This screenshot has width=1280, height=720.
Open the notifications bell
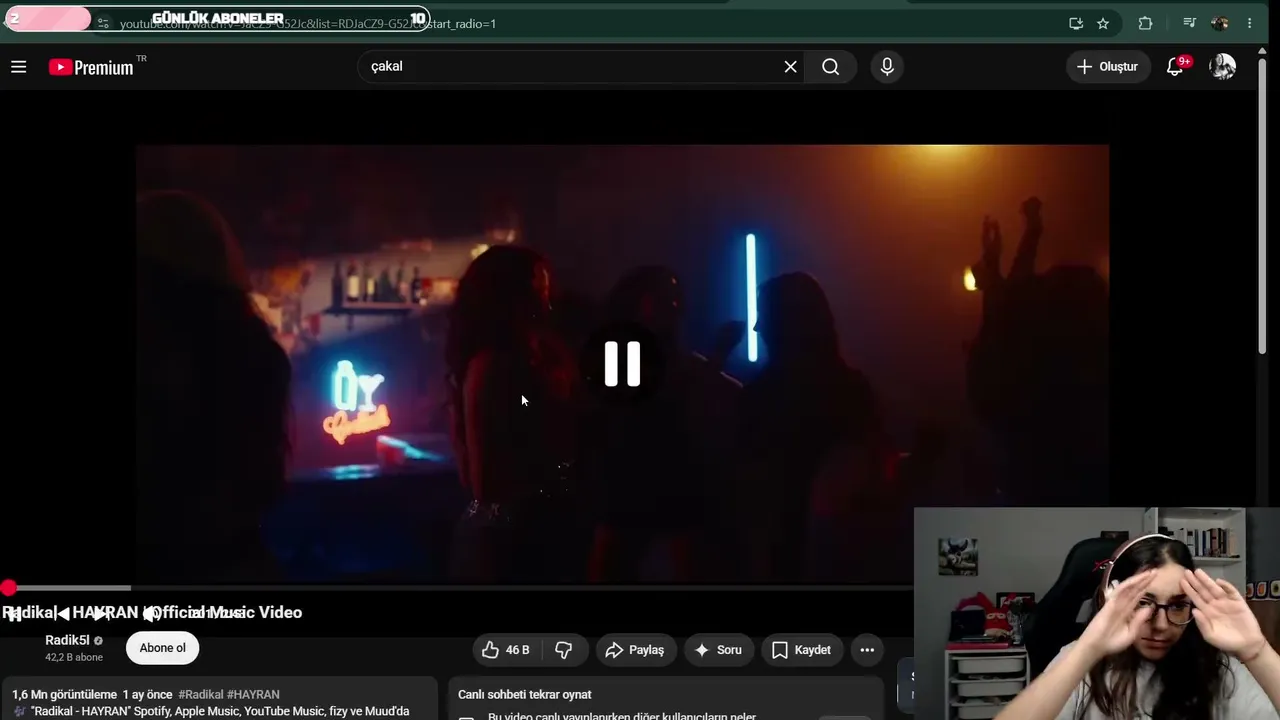tap(1176, 67)
